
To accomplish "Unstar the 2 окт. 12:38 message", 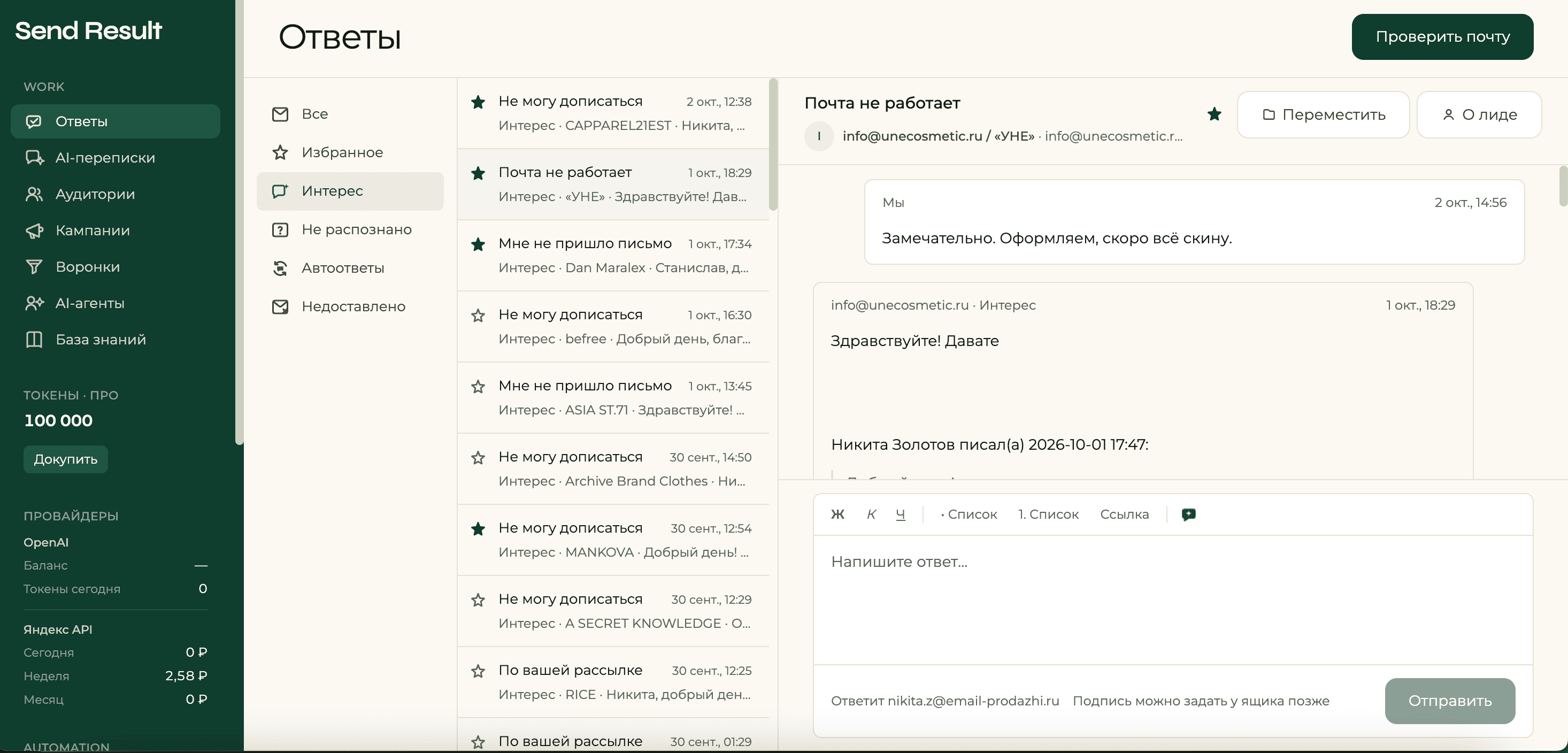I will pos(478,102).
